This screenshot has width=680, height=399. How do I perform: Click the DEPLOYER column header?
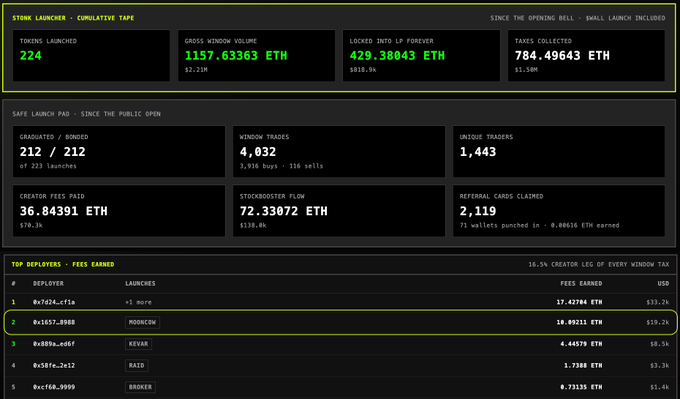[x=48, y=284]
